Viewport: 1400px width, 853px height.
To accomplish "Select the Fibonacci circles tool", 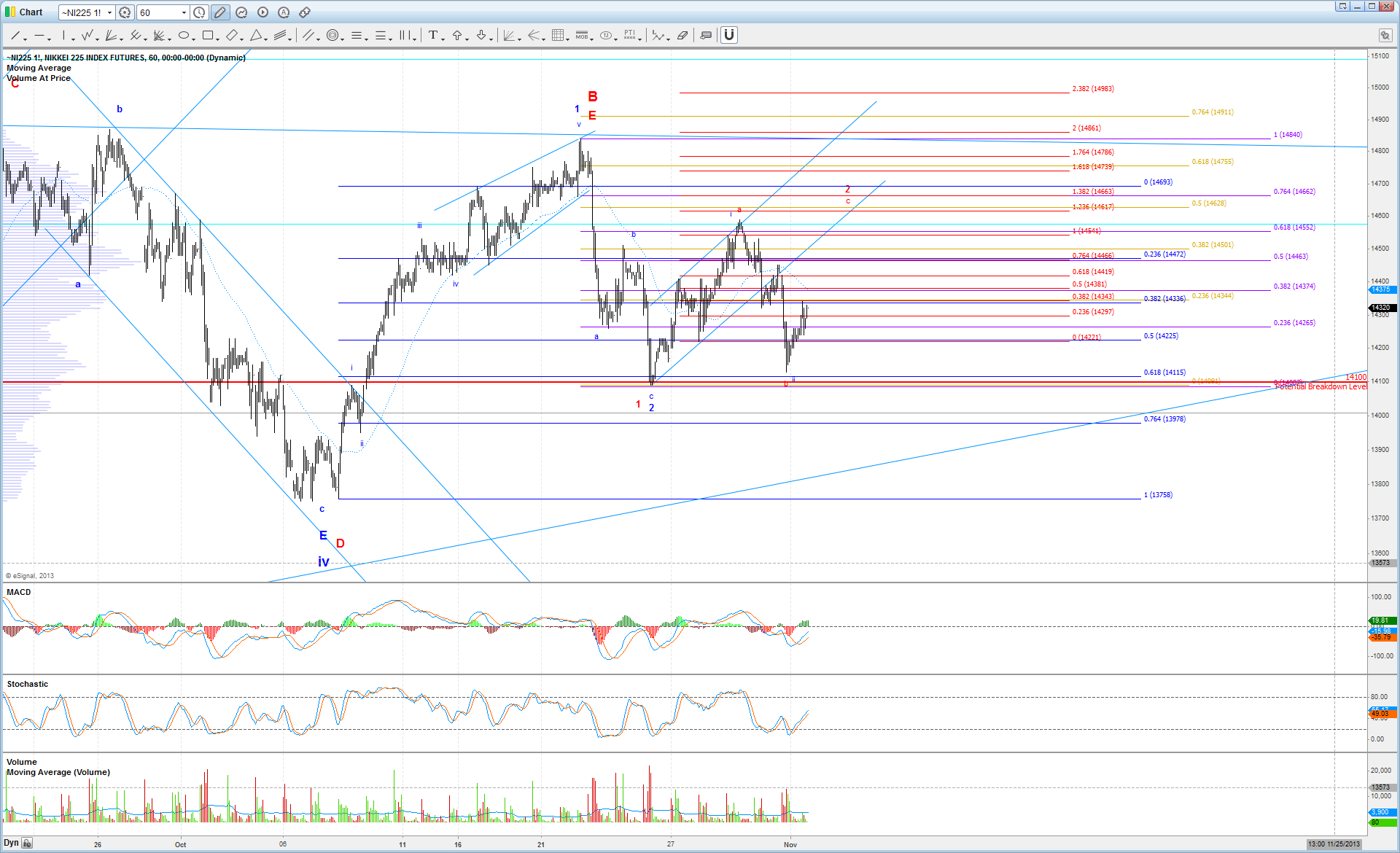I will click(332, 35).
